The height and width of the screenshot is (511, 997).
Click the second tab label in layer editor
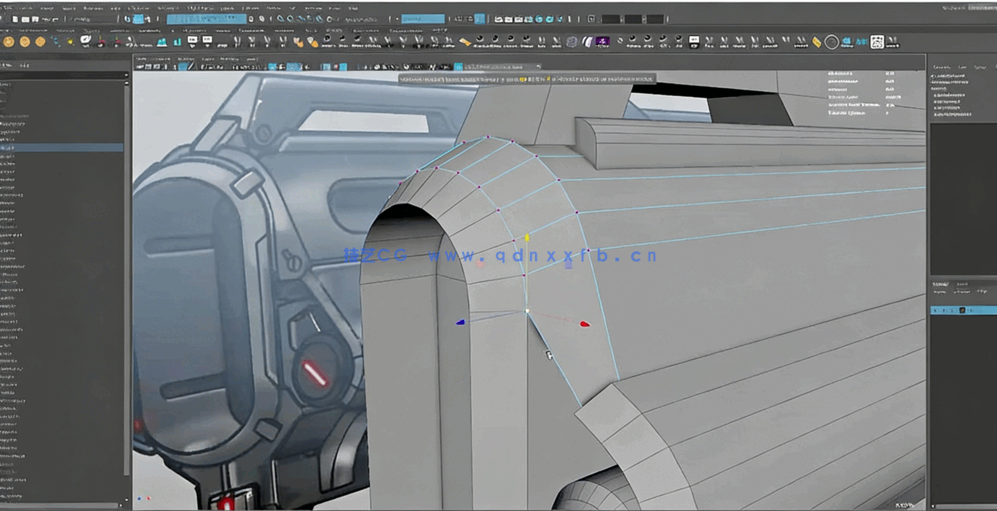962,284
